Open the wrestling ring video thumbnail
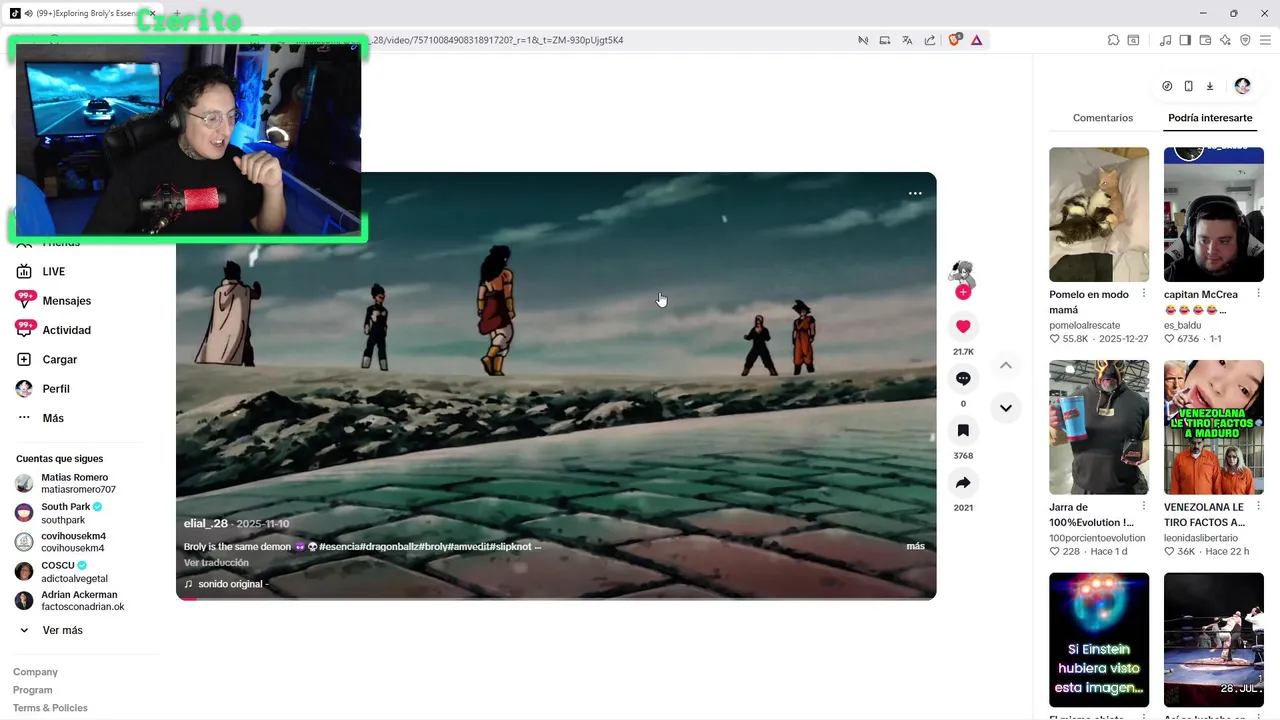 point(1214,640)
